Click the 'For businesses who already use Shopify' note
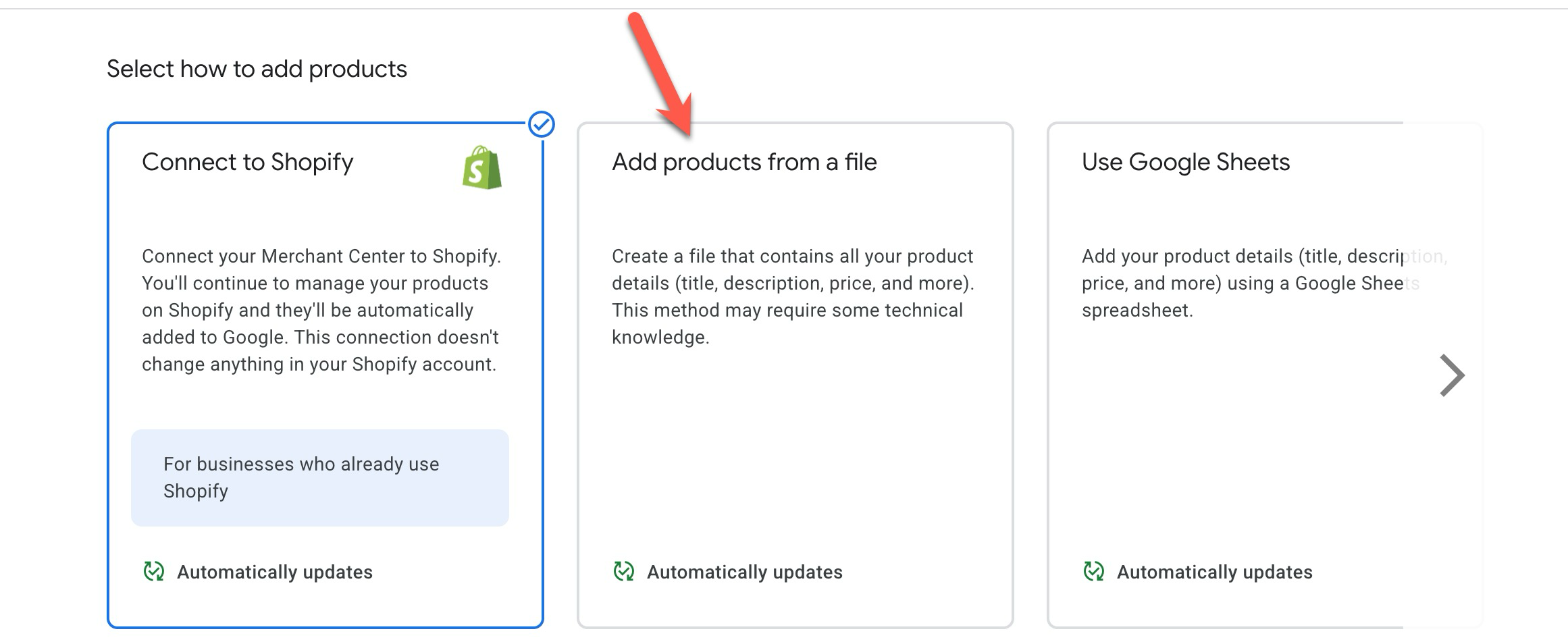1568x644 pixels. [320, 477]
